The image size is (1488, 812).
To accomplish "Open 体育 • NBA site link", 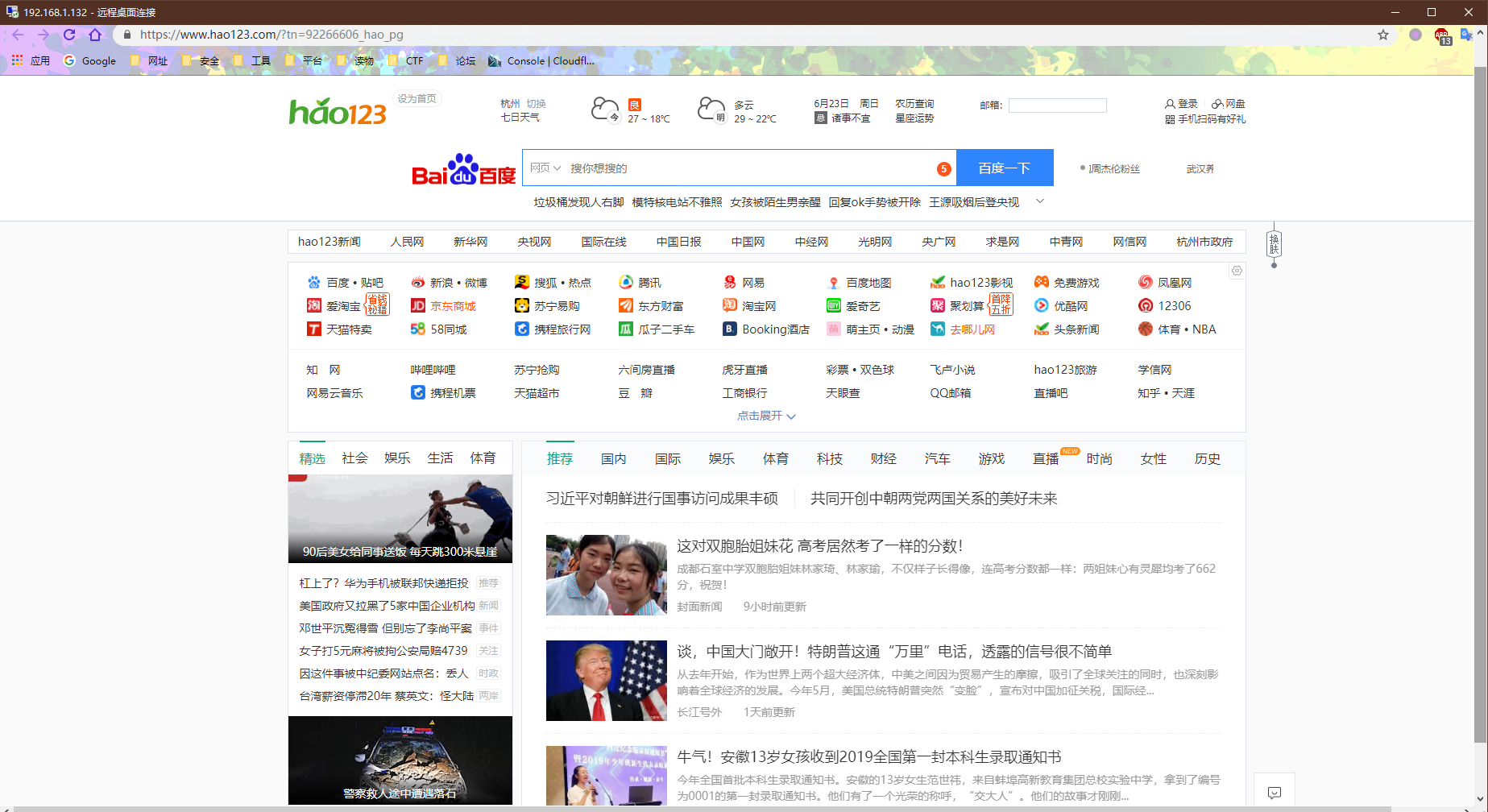I will (x=1177, y=329).
